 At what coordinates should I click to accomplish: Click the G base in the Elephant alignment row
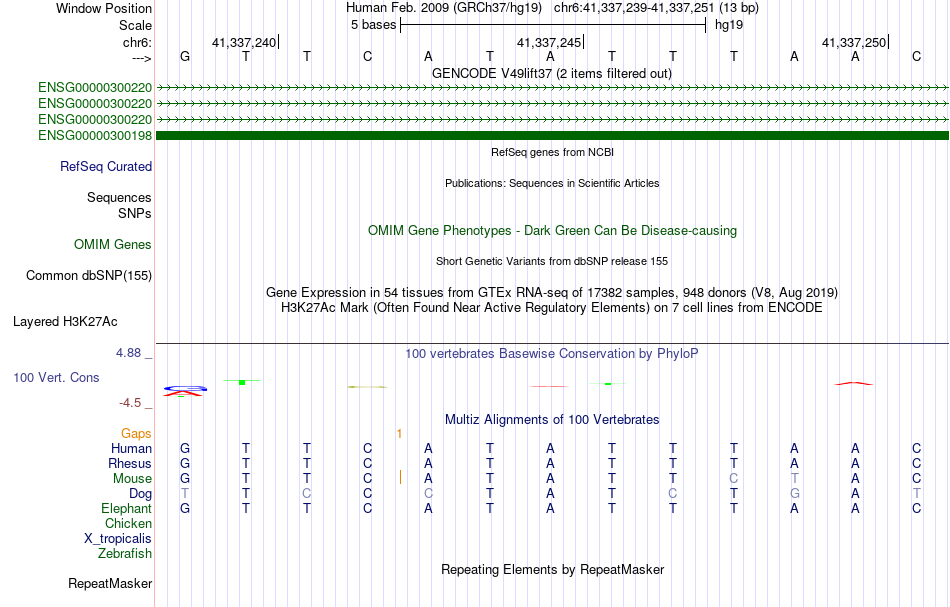point(185,509)
